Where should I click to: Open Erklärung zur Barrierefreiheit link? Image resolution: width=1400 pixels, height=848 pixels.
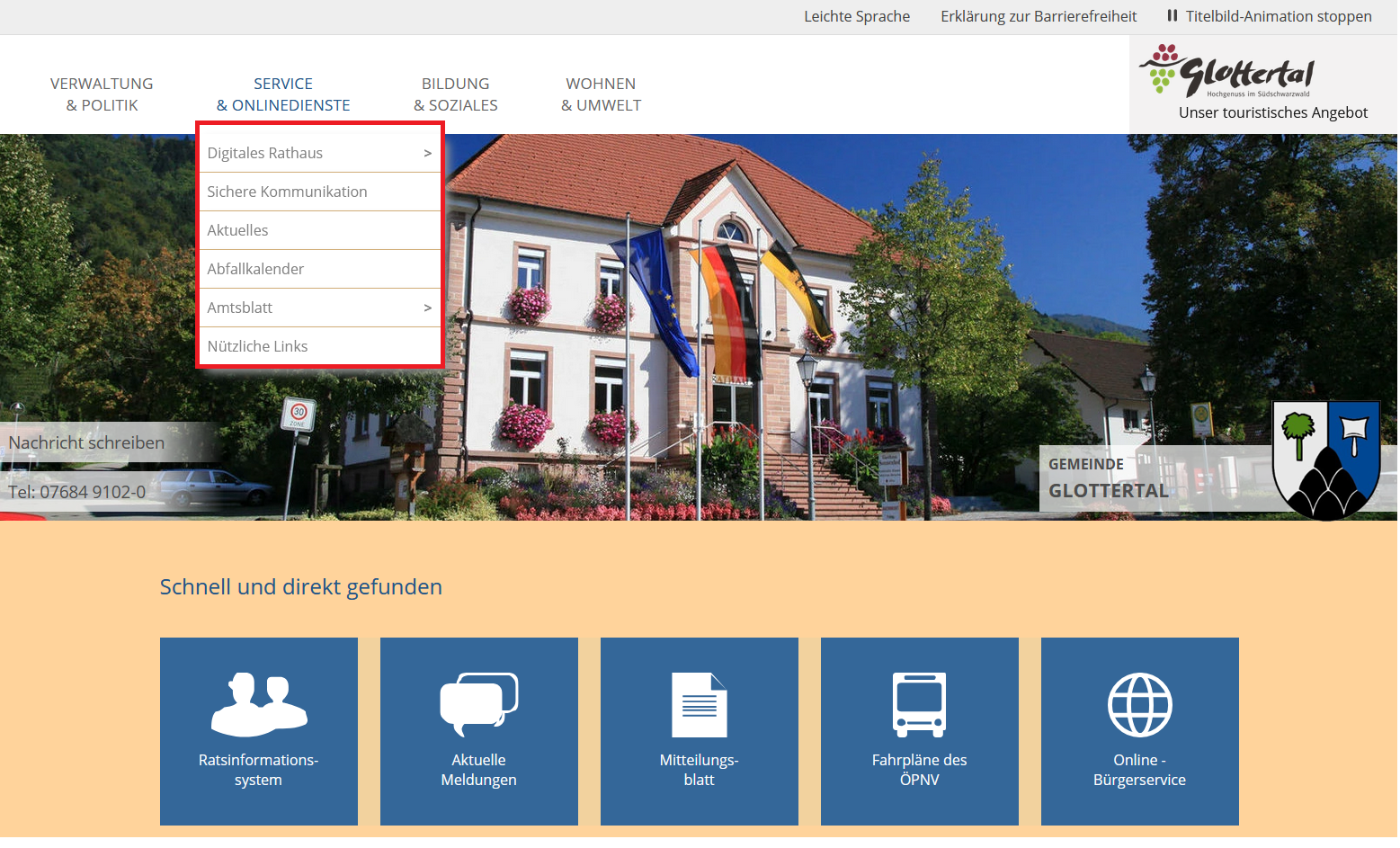tap(1038, 16)
